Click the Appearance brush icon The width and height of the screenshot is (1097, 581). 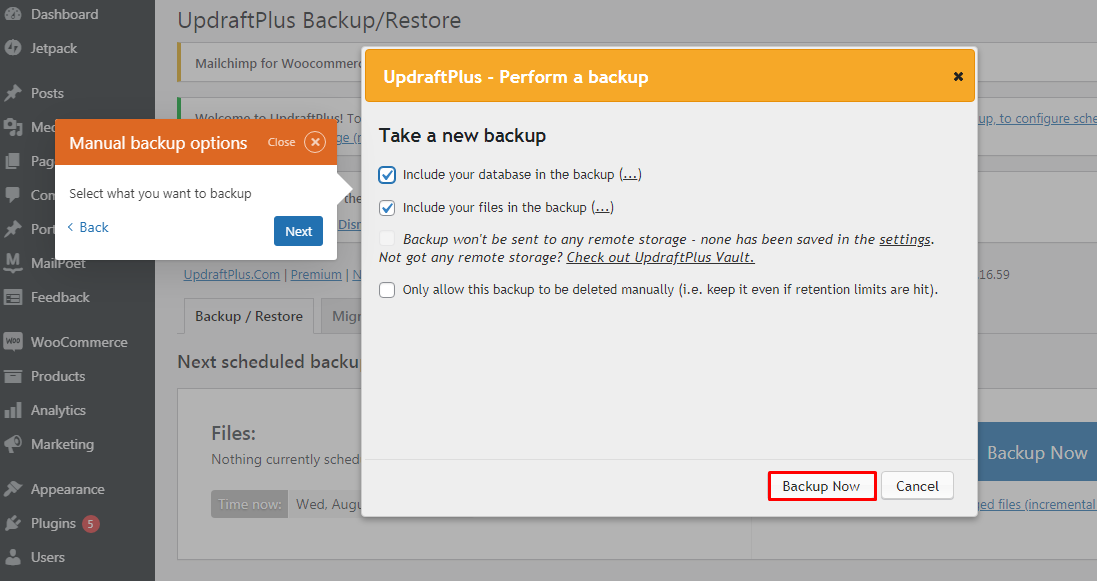pos(13,489)
